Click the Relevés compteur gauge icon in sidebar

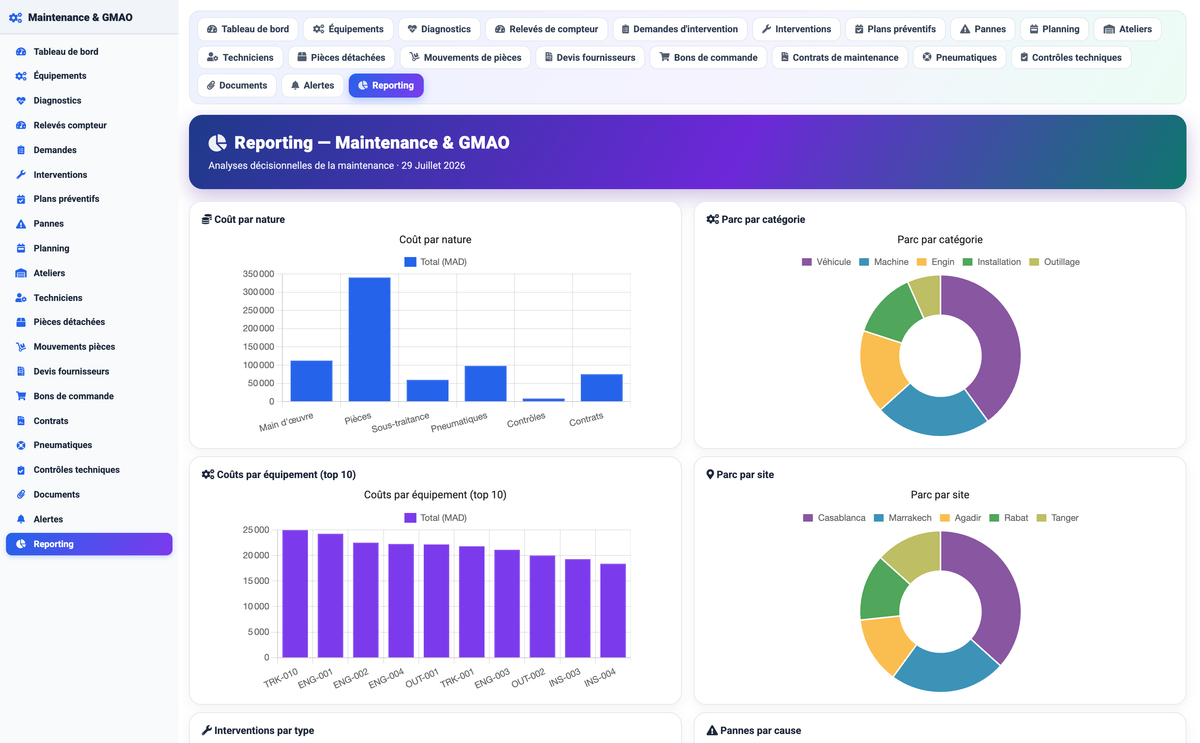[21, 125]
